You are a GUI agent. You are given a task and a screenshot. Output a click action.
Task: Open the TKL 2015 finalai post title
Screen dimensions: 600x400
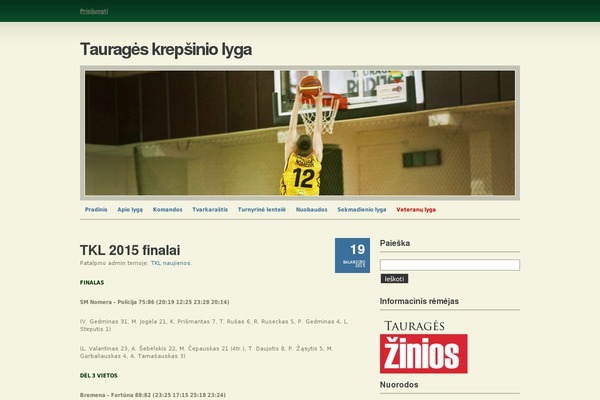[130, 250]
